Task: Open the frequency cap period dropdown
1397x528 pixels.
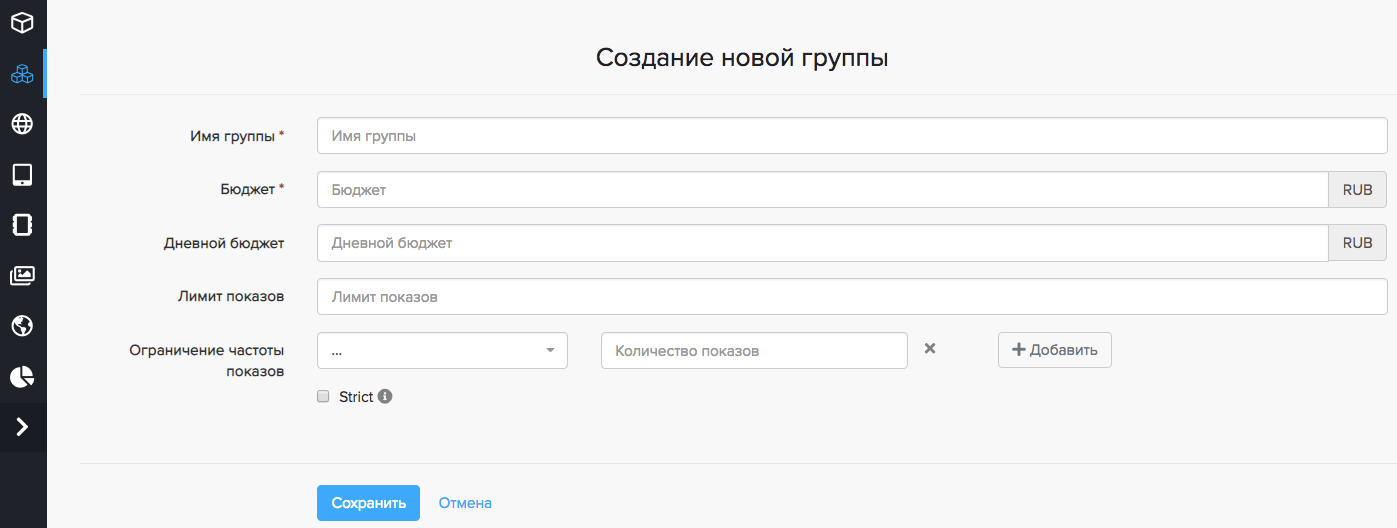Action: 442,351
